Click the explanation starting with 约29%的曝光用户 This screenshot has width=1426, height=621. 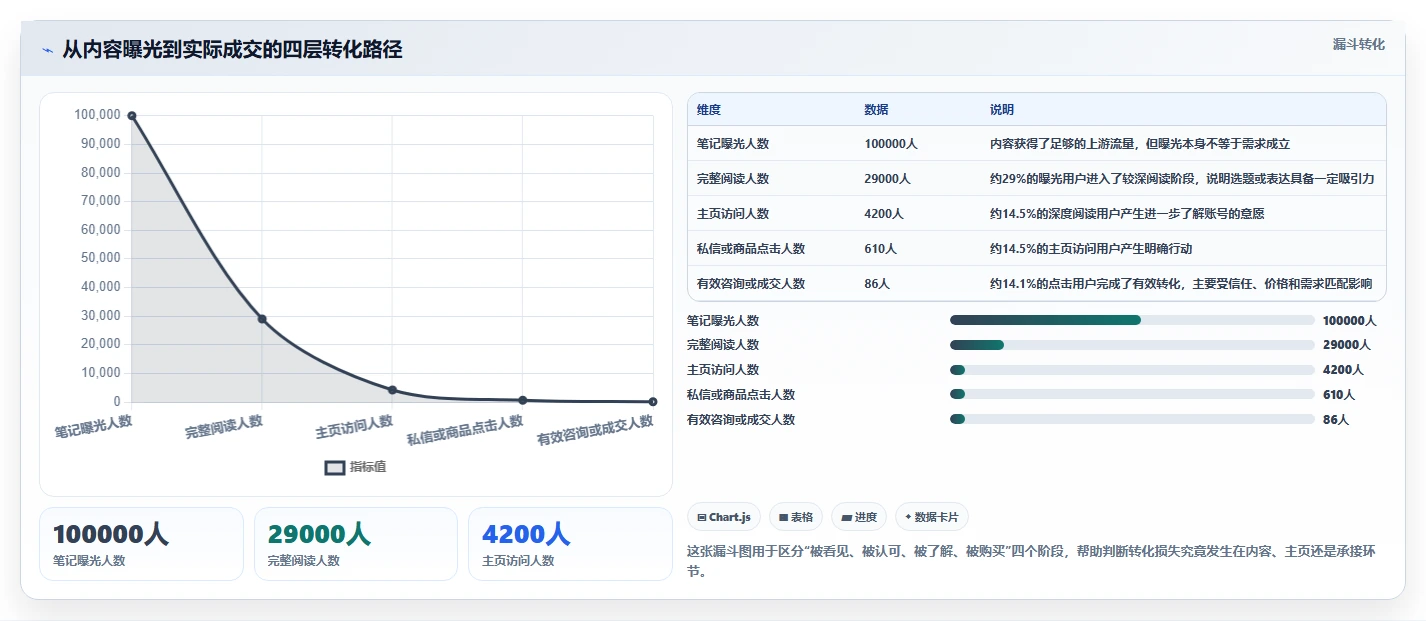pyautogui.click(x=1182, y=179)
